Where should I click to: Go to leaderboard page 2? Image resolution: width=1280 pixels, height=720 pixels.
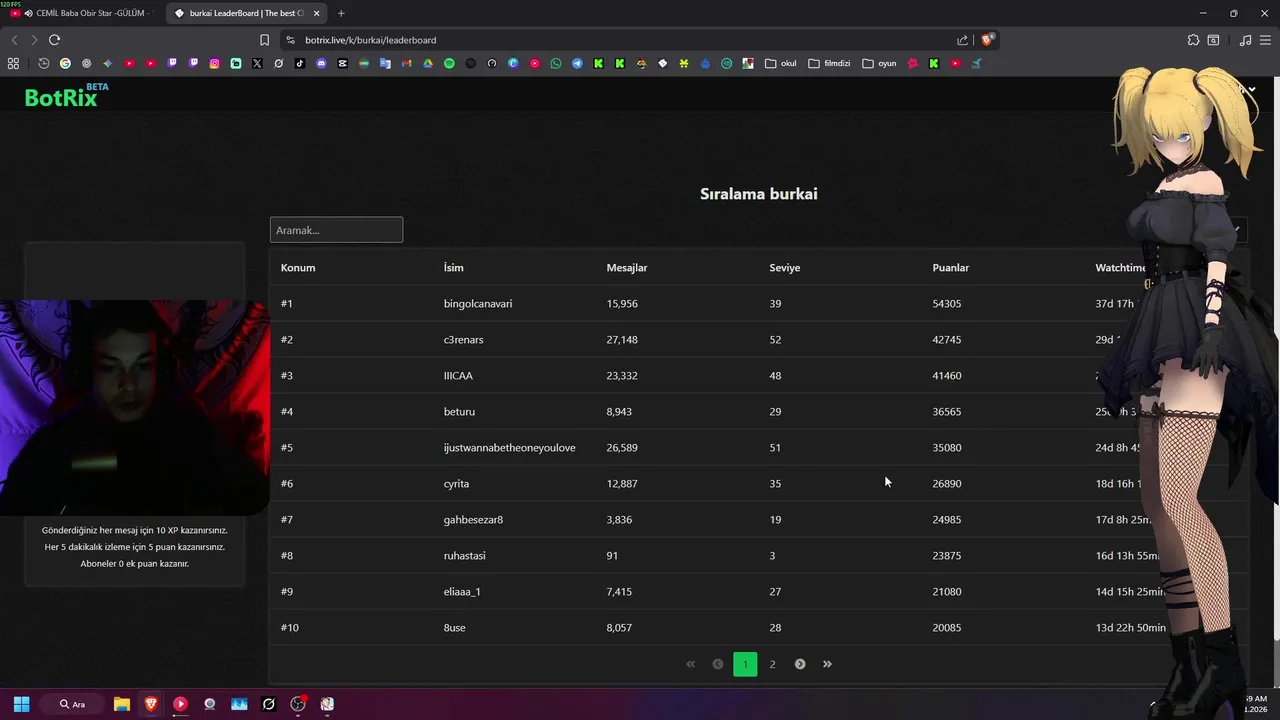[772, 664]
